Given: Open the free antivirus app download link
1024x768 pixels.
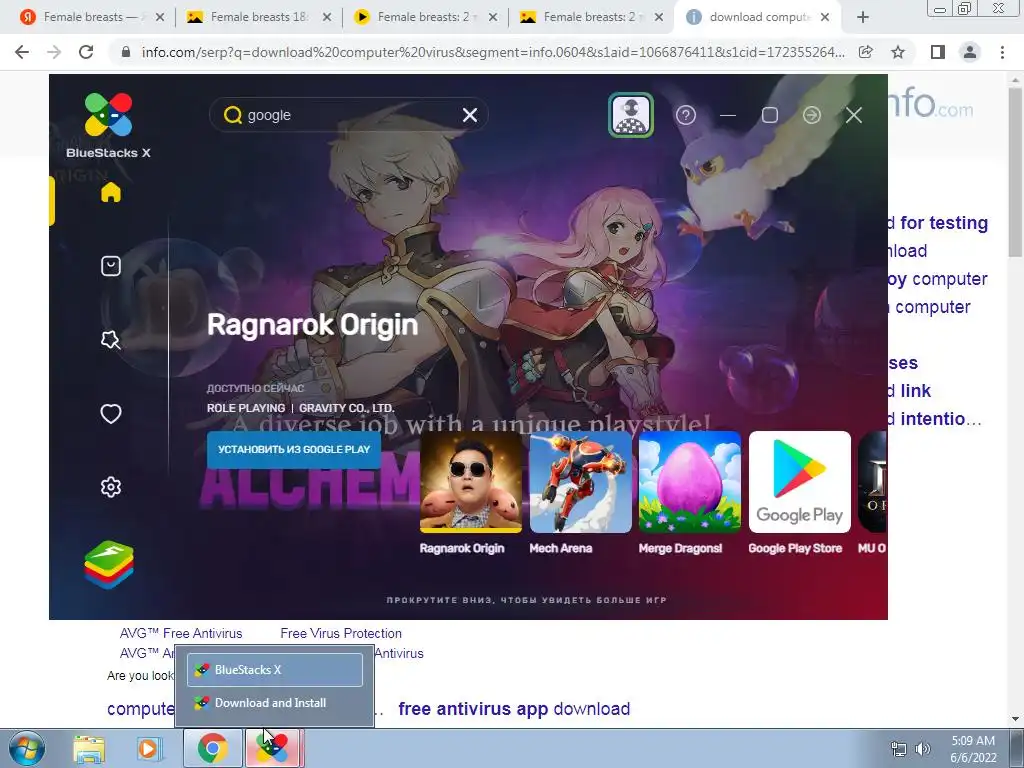Looking at the screenshot, I should [514, 709].
